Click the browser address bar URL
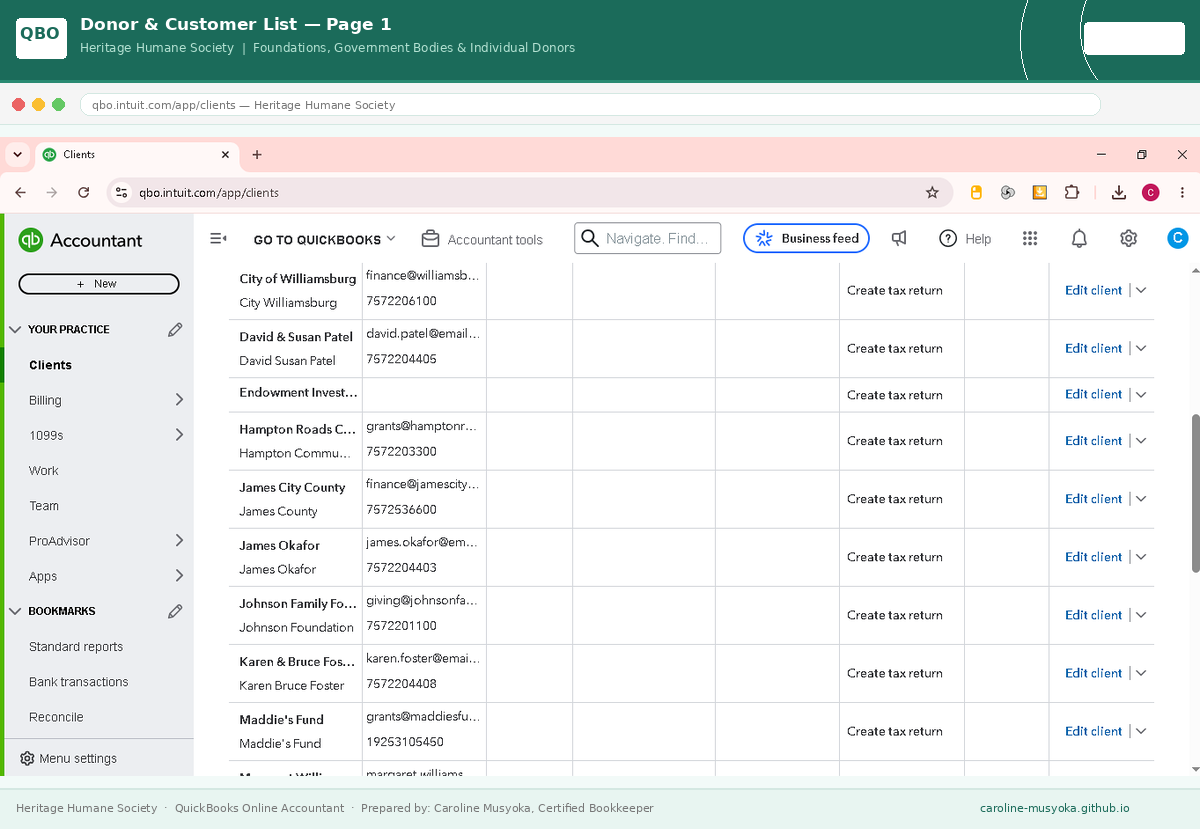 [209, 193]
